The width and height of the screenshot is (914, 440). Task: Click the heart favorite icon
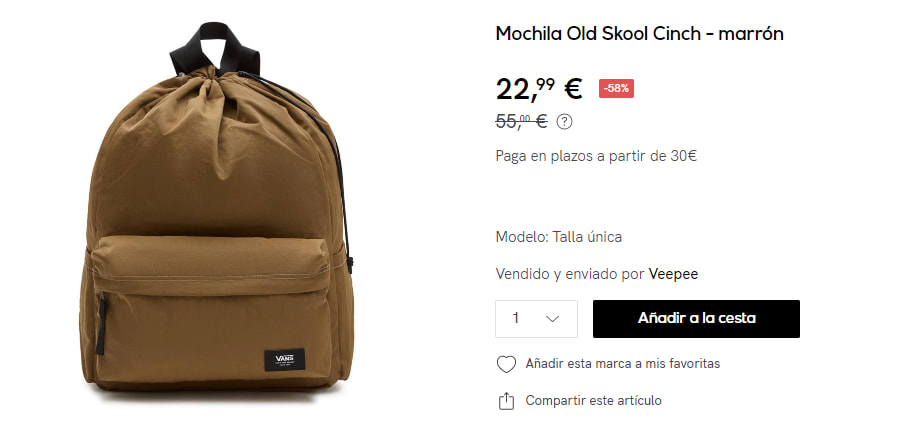(x=506, y=364)
